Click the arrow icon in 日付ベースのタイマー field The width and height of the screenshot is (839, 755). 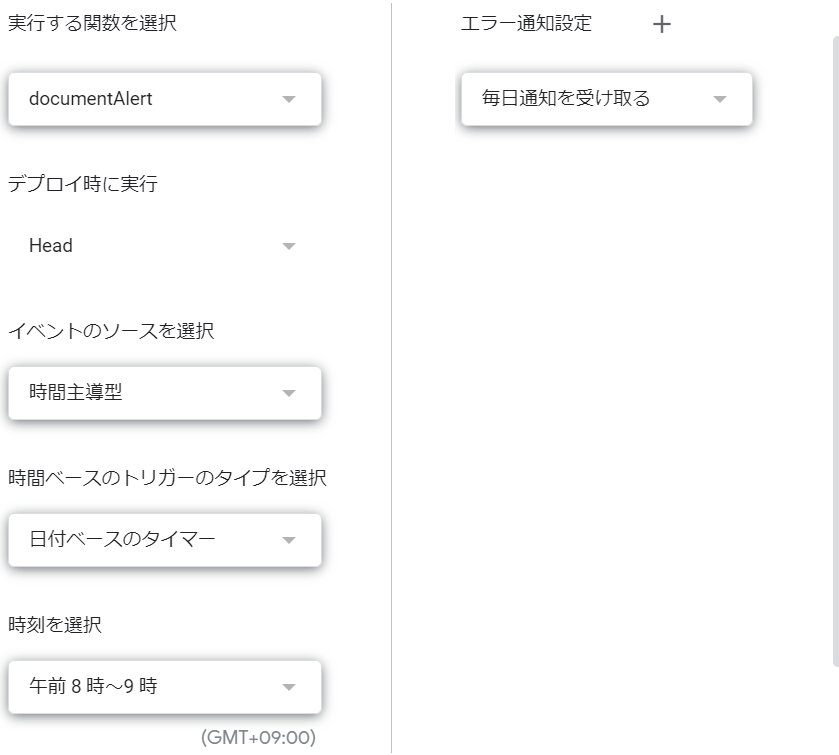coord(289,540)
